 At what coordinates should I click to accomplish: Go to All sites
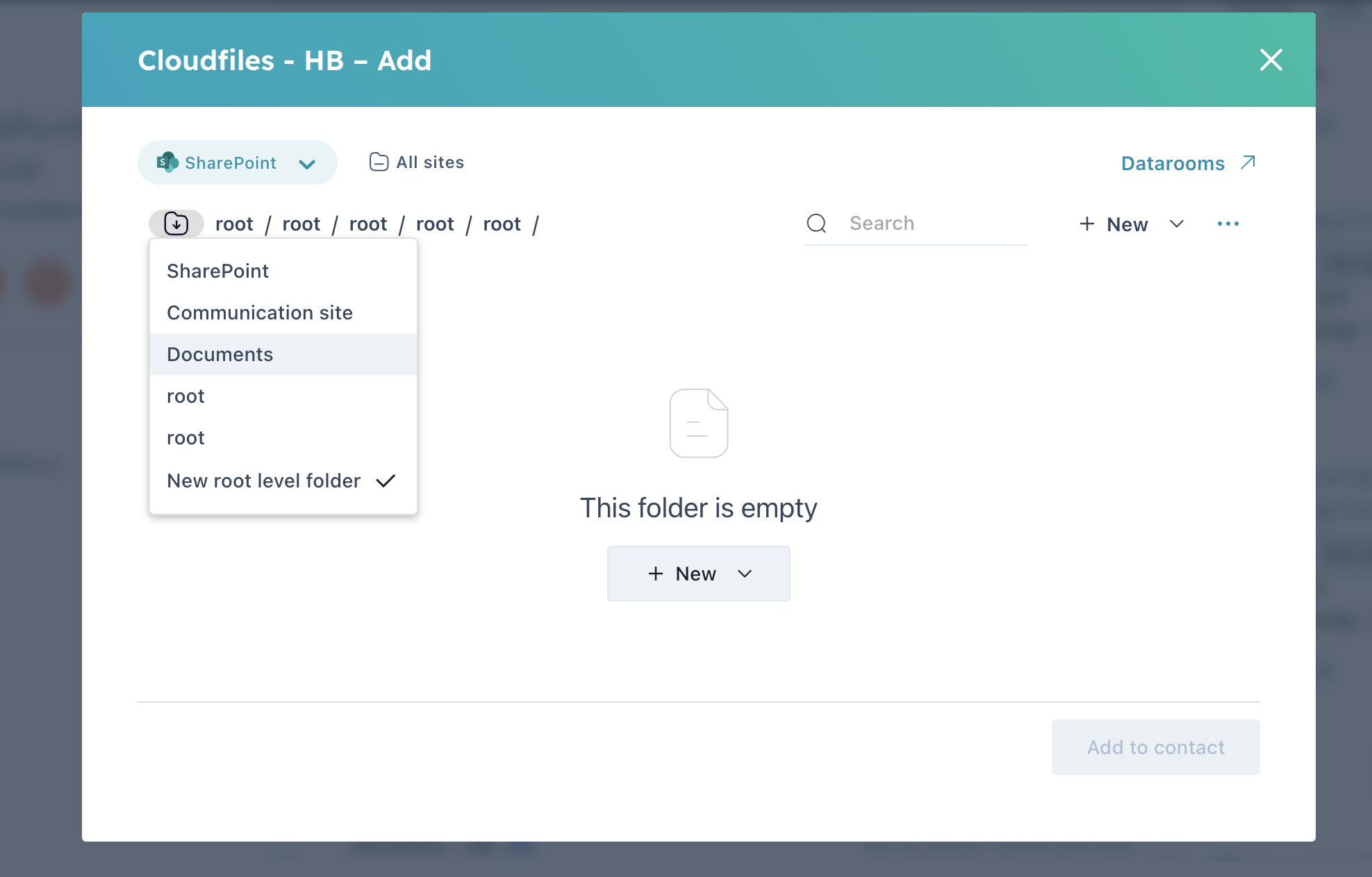tap(416, 162)
